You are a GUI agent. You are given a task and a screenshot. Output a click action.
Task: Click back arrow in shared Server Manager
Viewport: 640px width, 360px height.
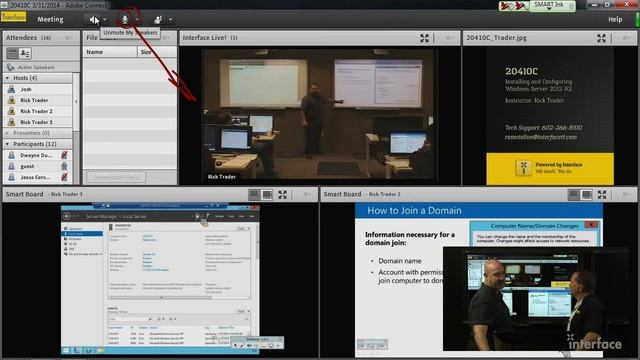click(x=67, y=216)
